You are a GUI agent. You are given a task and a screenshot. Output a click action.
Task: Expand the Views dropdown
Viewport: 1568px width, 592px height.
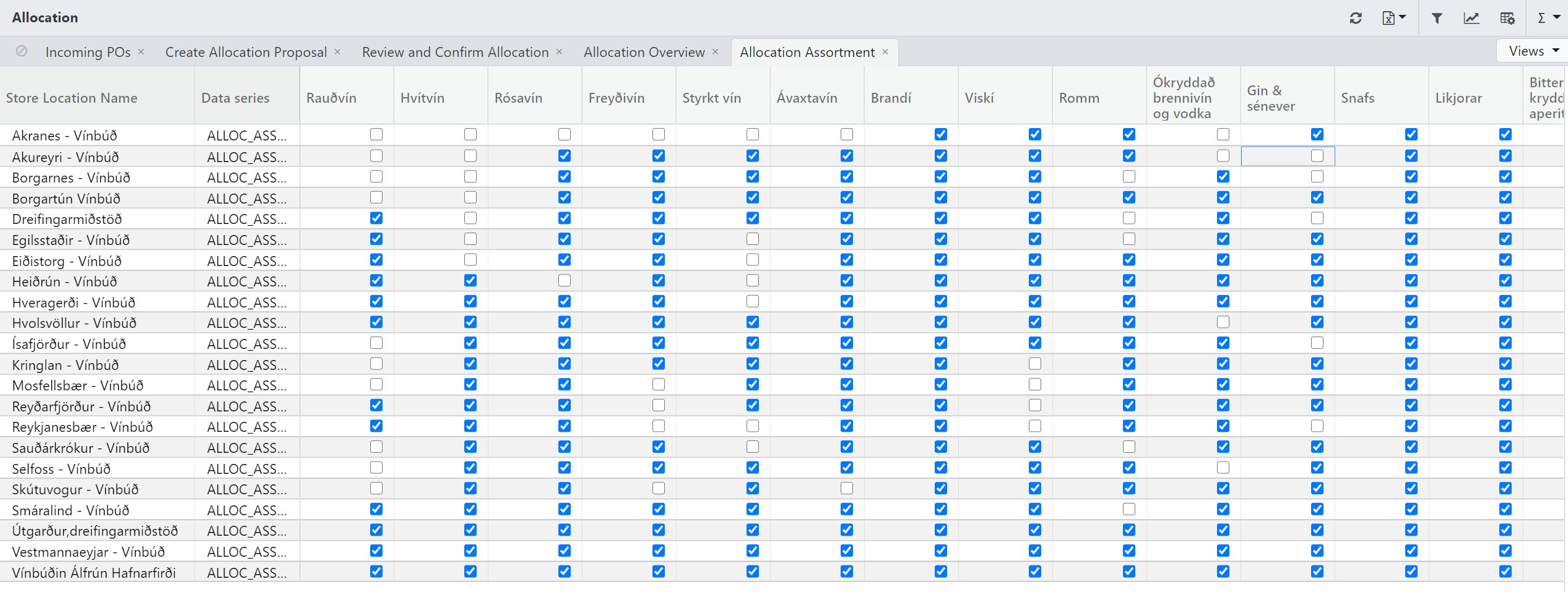(x=1533, y=51)
